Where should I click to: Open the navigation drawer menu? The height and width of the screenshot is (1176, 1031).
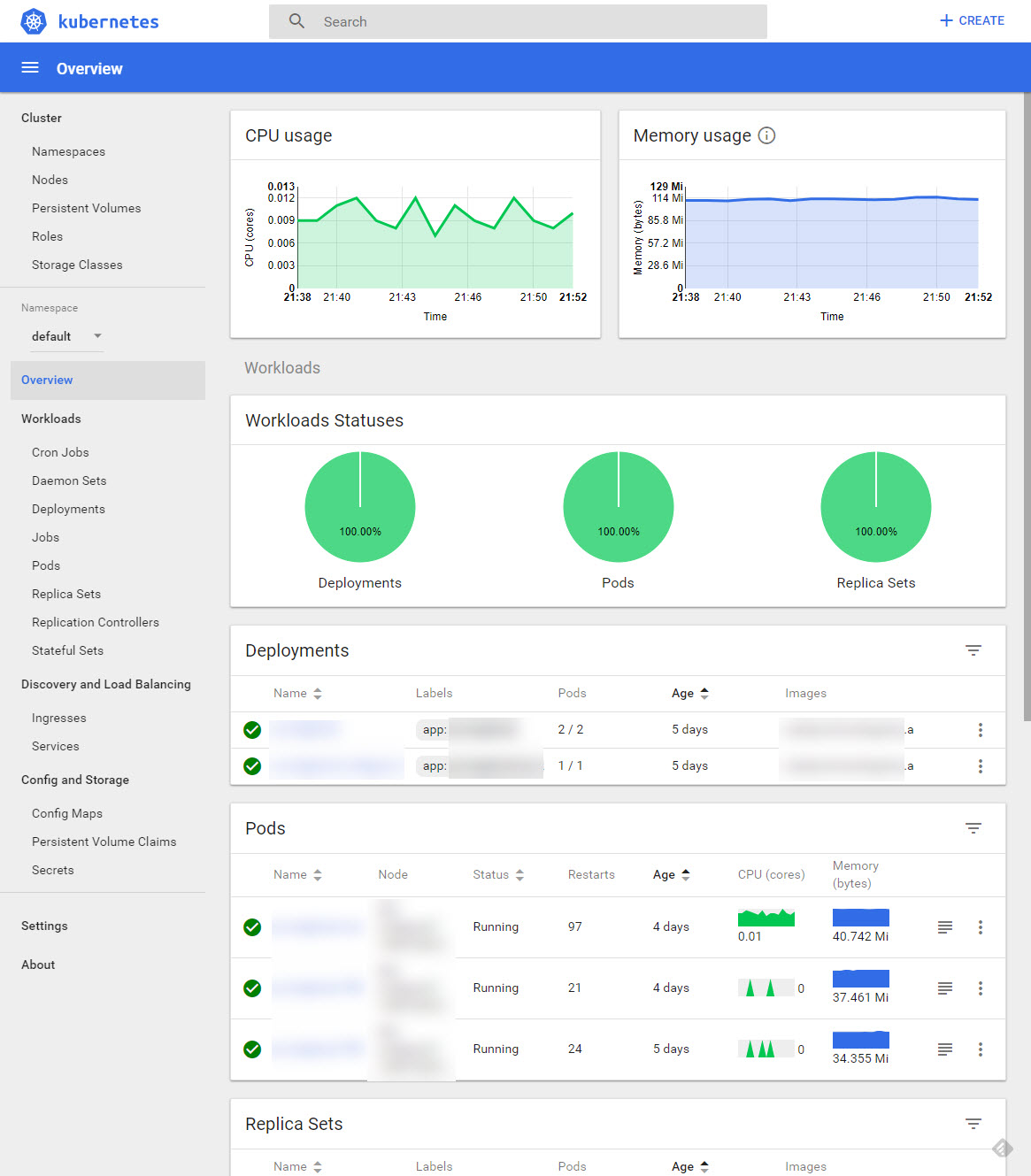29,67
